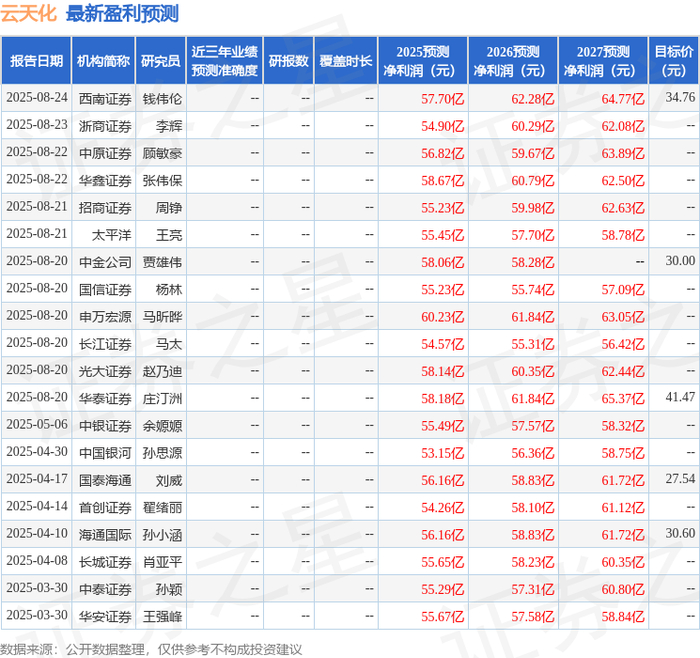Select the 中银证券 institution cell
The height and width of the screenshot is (658, 700).
coord(105,426)
